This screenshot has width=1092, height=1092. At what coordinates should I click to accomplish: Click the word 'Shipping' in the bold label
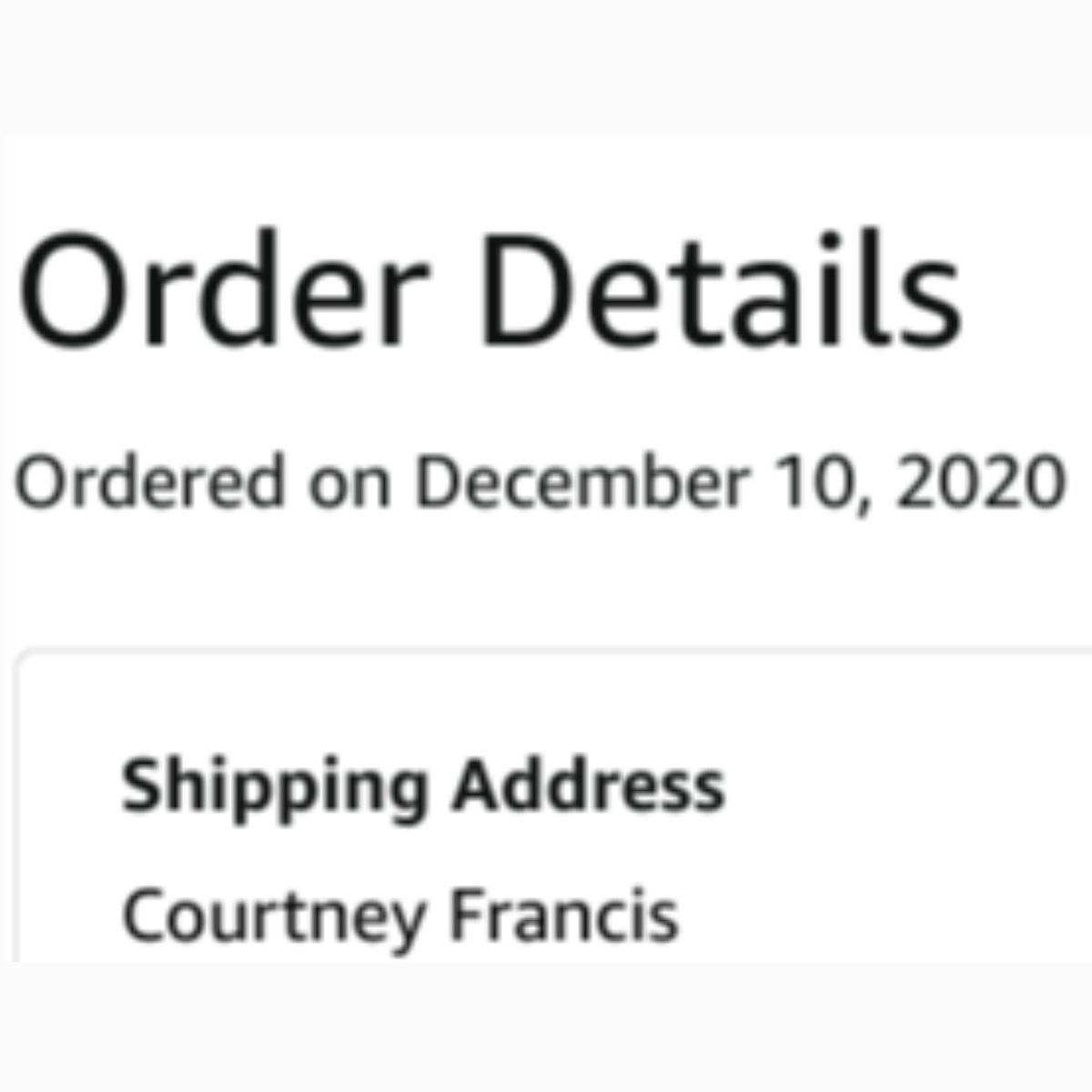274,787
